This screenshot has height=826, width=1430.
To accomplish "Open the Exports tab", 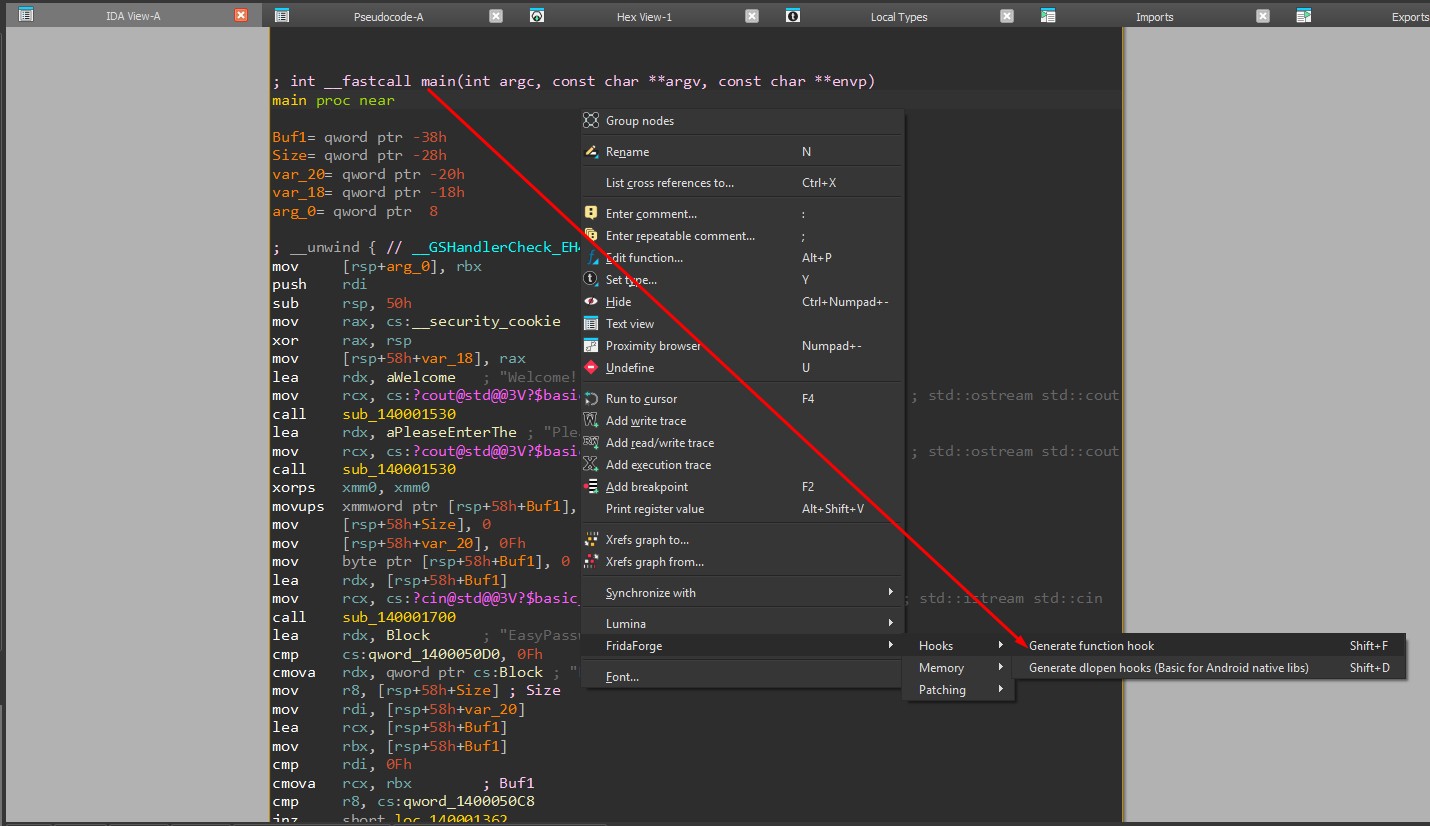I will point(1410,16).
